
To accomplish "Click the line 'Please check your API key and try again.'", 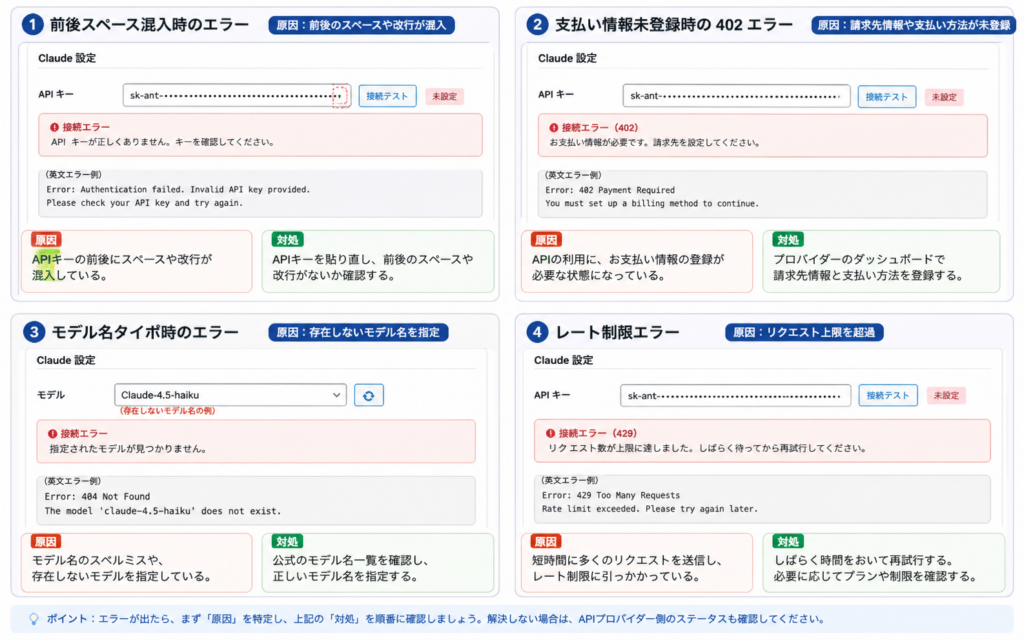I will coord(144,203).
